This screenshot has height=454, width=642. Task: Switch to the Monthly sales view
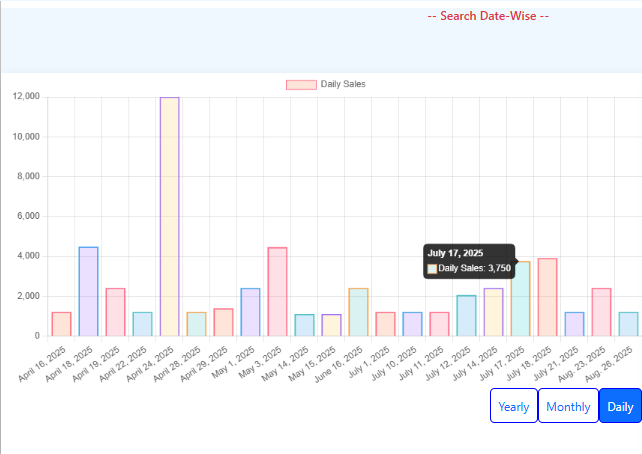[x=568, y=407]
